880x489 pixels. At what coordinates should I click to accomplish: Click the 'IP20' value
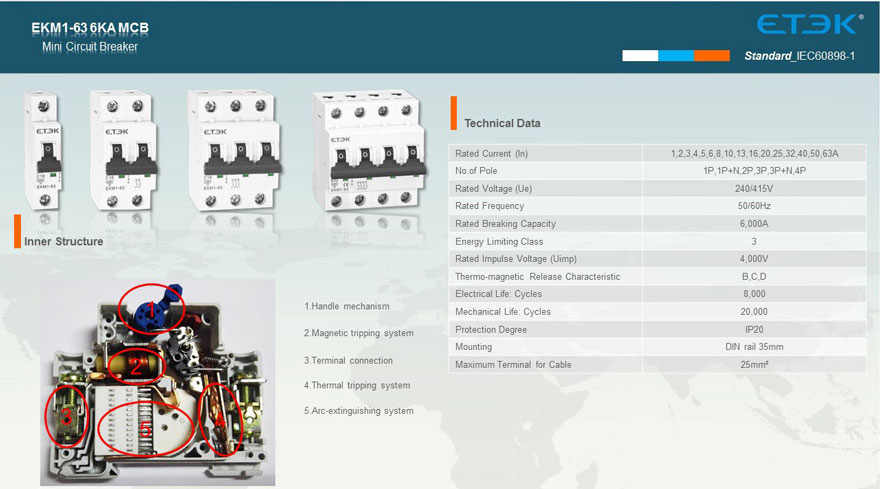[x=754, y=330]
